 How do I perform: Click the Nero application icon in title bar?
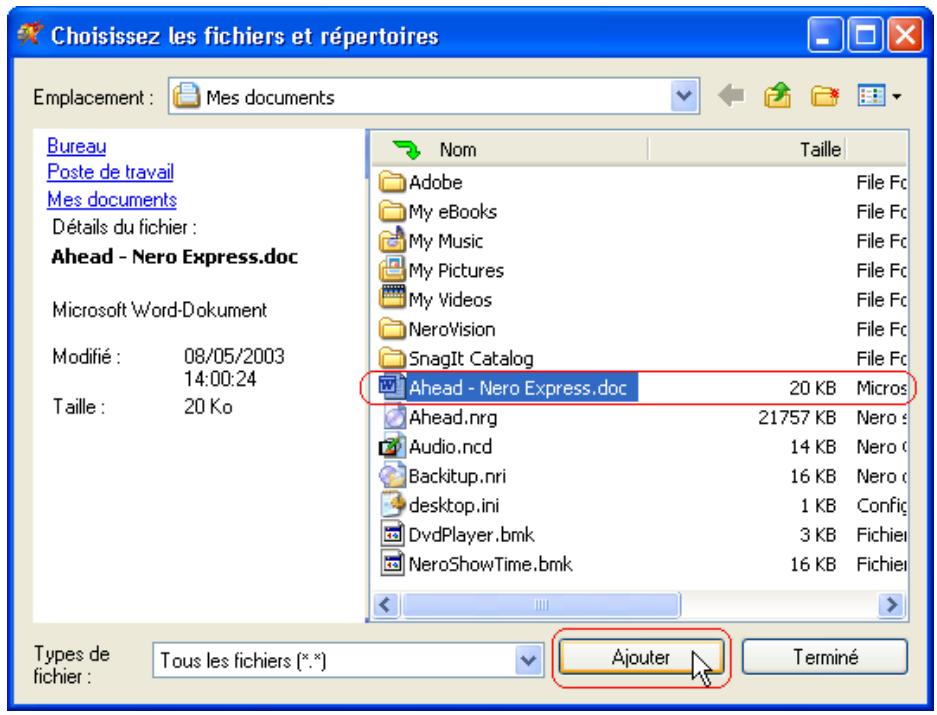pos(29,33)
